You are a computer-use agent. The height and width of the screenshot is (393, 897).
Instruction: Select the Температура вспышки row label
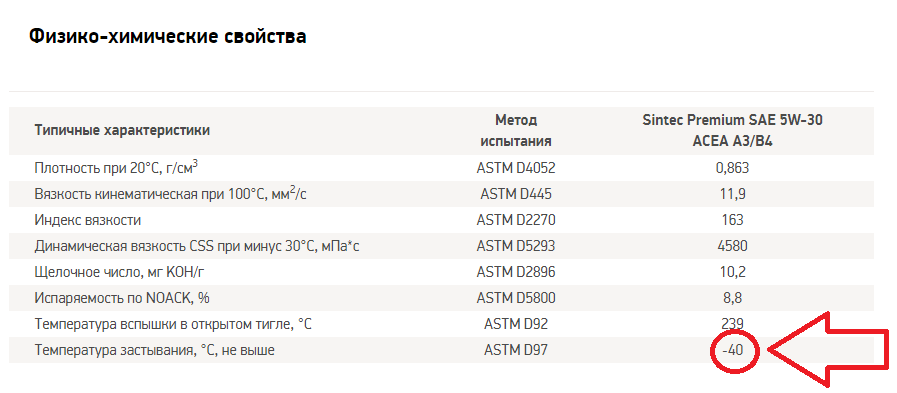(x=173, y=324)
